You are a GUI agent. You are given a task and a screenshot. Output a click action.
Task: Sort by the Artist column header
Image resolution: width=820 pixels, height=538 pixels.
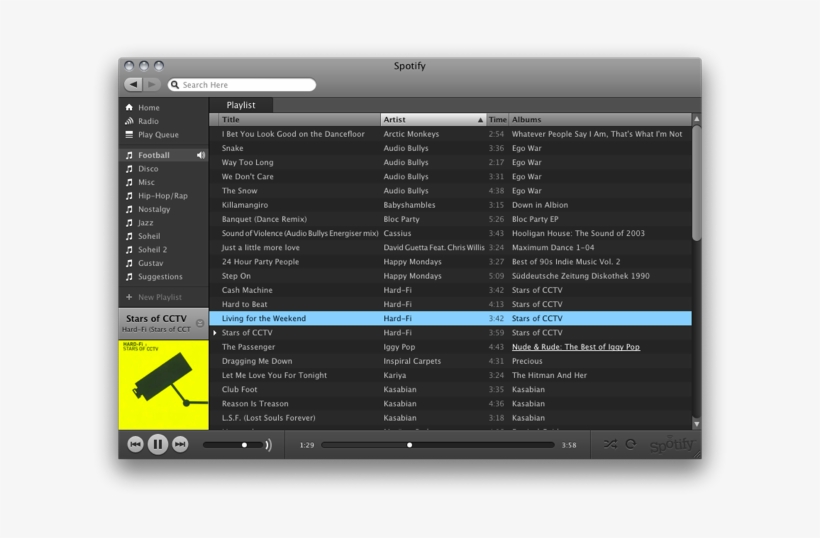[433, 119]
